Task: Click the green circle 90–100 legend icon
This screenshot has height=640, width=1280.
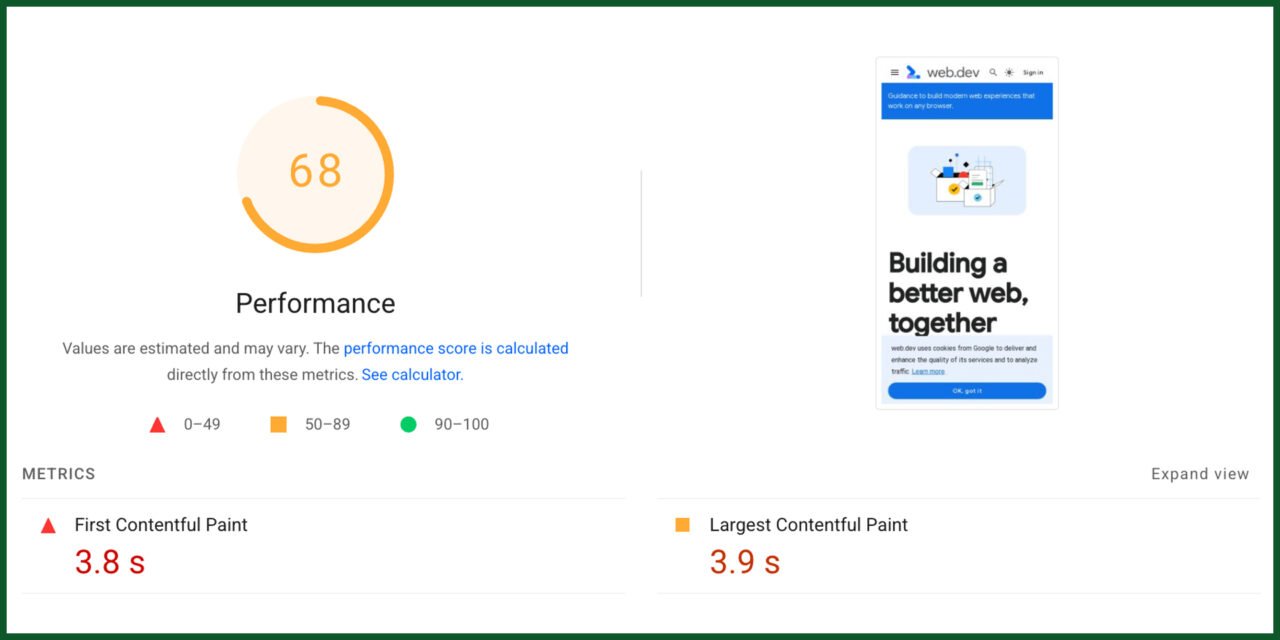Action: [408, 424]
